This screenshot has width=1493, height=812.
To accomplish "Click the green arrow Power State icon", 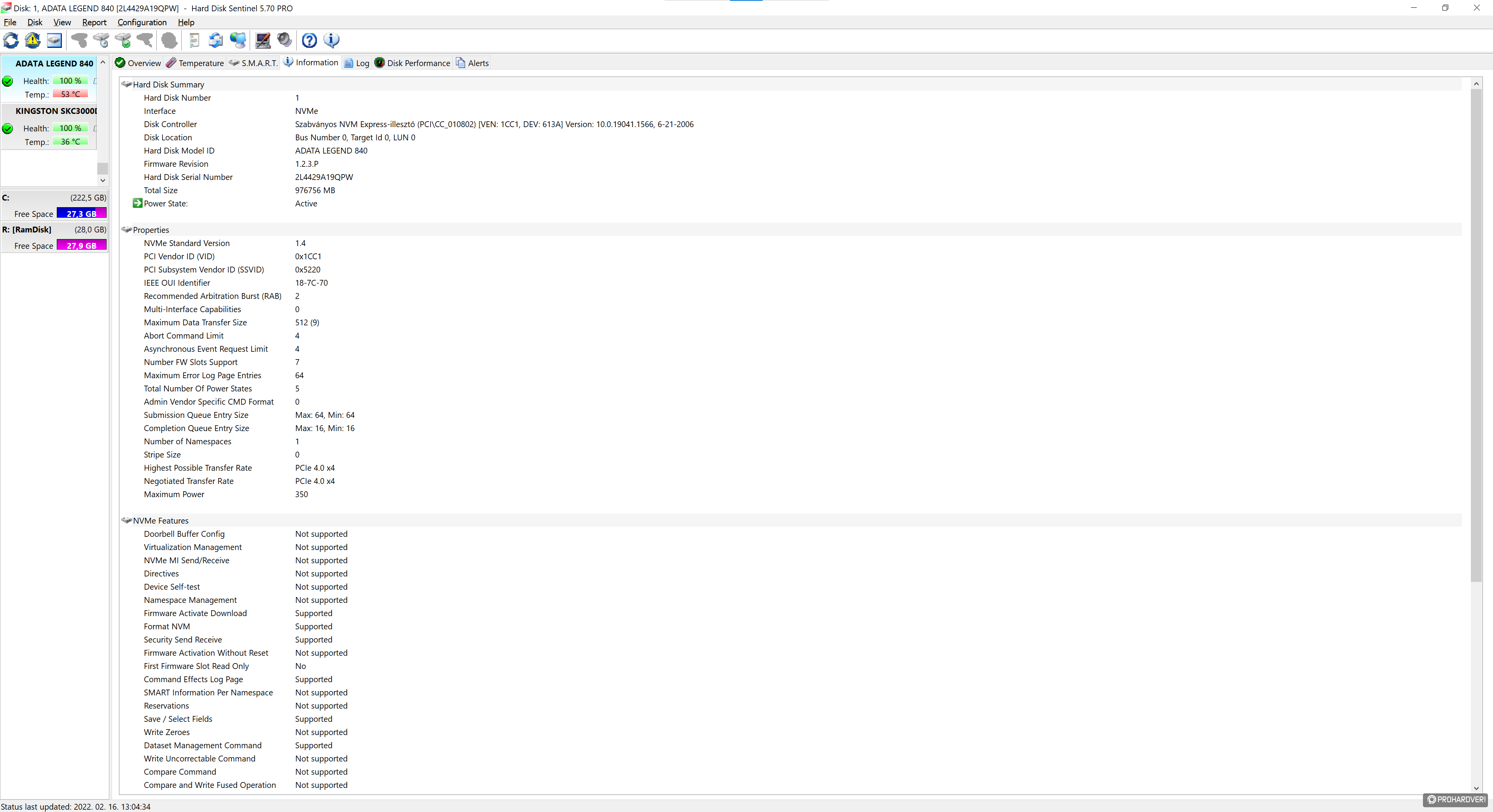I will point(137,203).
